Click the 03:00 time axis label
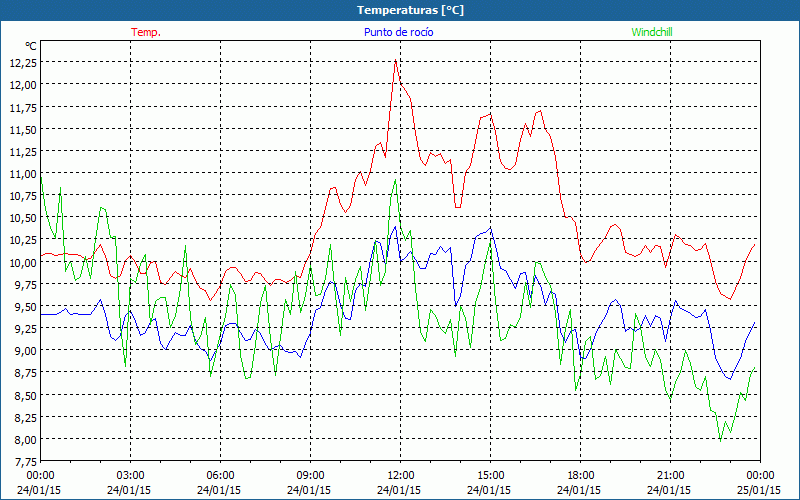The image size is (800, 500). tap(131, 476)
